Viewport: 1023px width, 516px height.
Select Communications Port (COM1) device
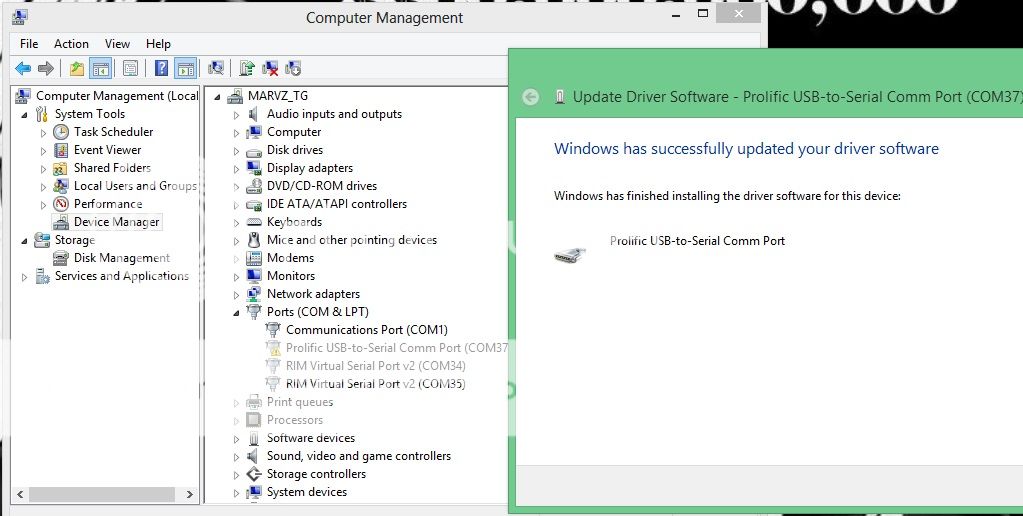coord(367,330)
